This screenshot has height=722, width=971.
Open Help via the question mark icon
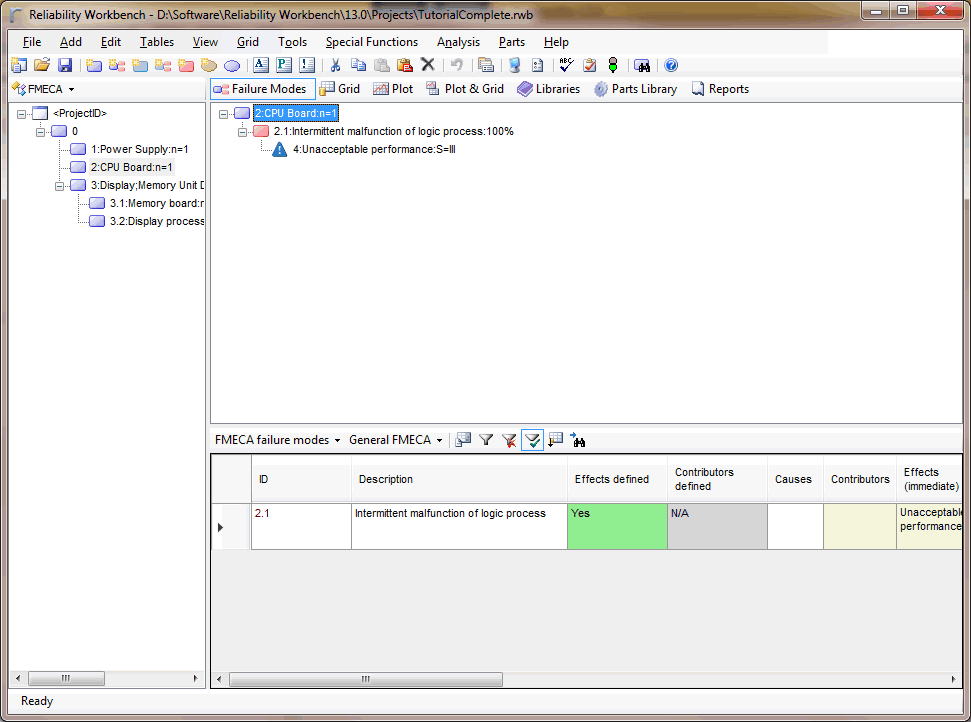click(671, 64)
